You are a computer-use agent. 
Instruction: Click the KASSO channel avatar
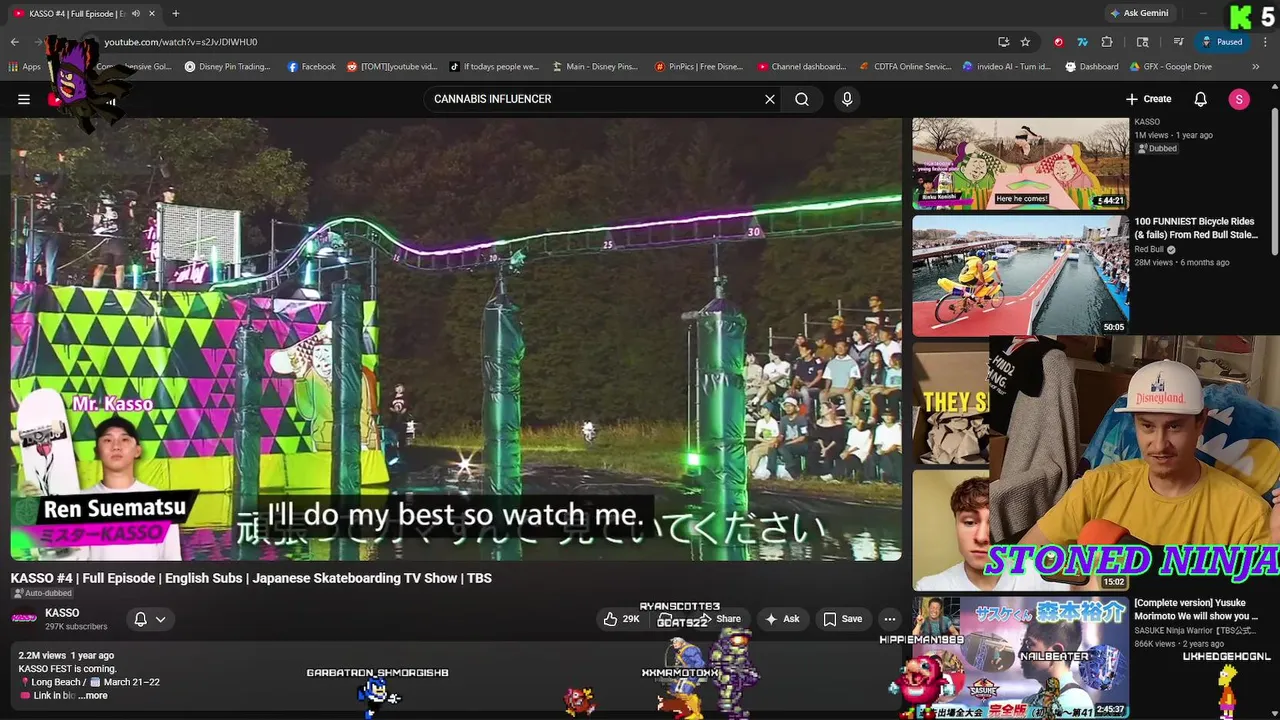(24, 619)
